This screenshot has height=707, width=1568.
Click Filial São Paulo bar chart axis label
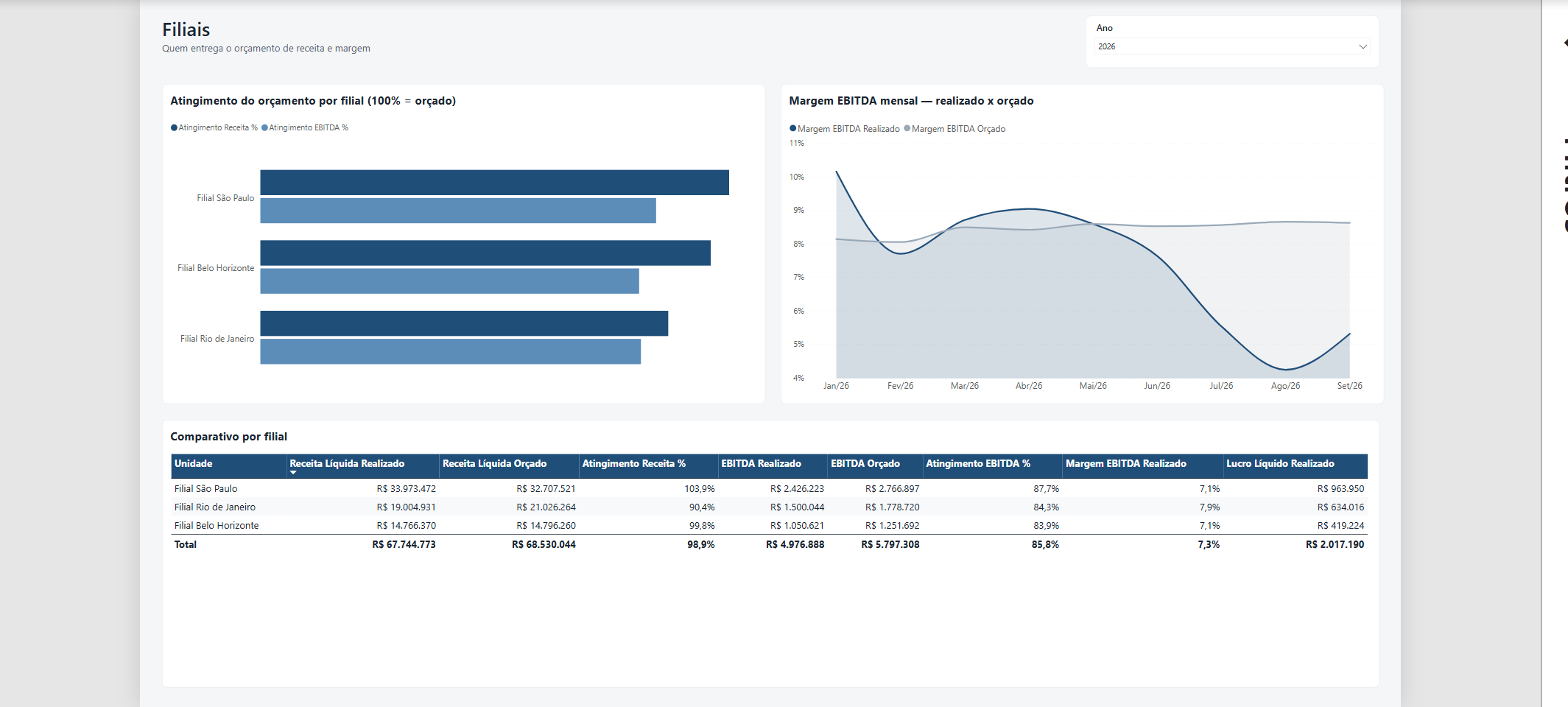coord(225,198)
